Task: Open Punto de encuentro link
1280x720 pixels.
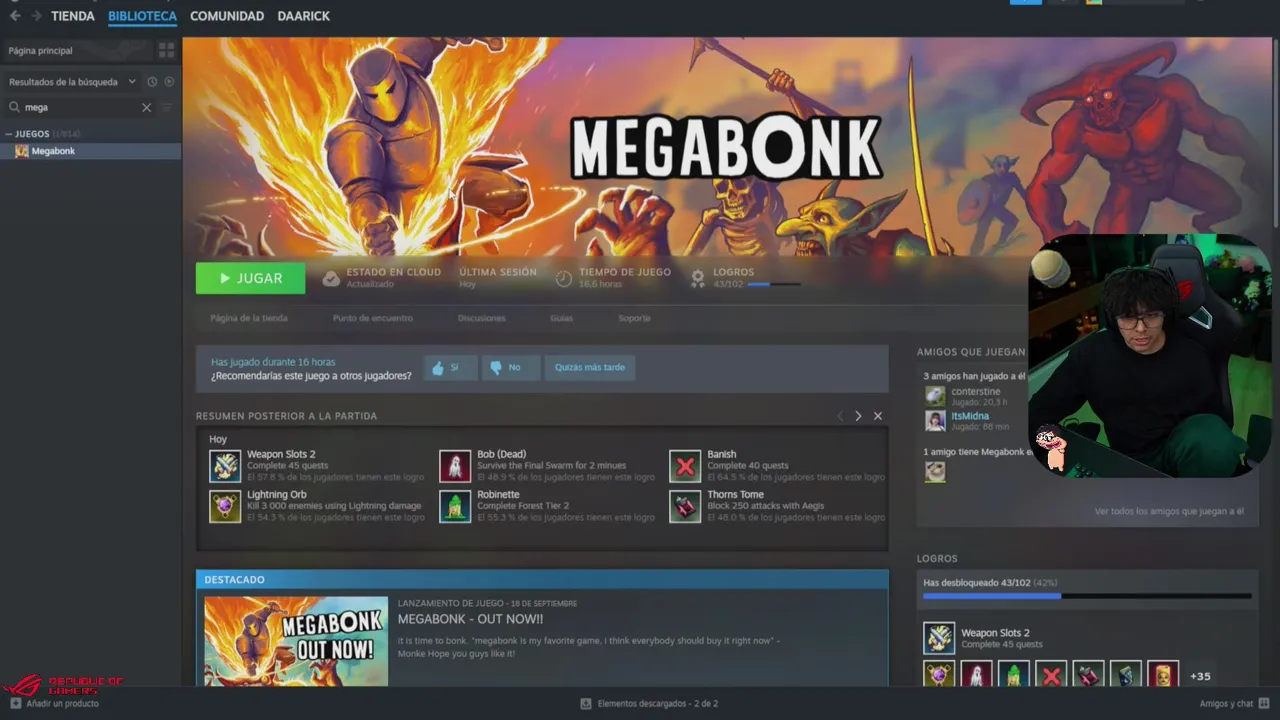Action: point(373,318)
